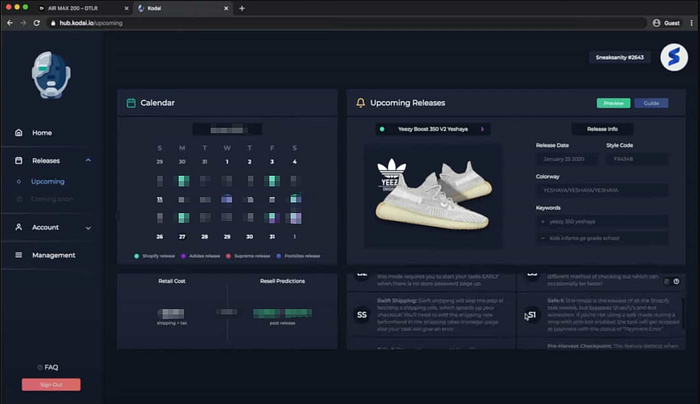The height and width of the screenshot is (404, 700).
Task: Switch to the AIR MAX 200 – DTLR browser tab
Action: coord(81,8)
